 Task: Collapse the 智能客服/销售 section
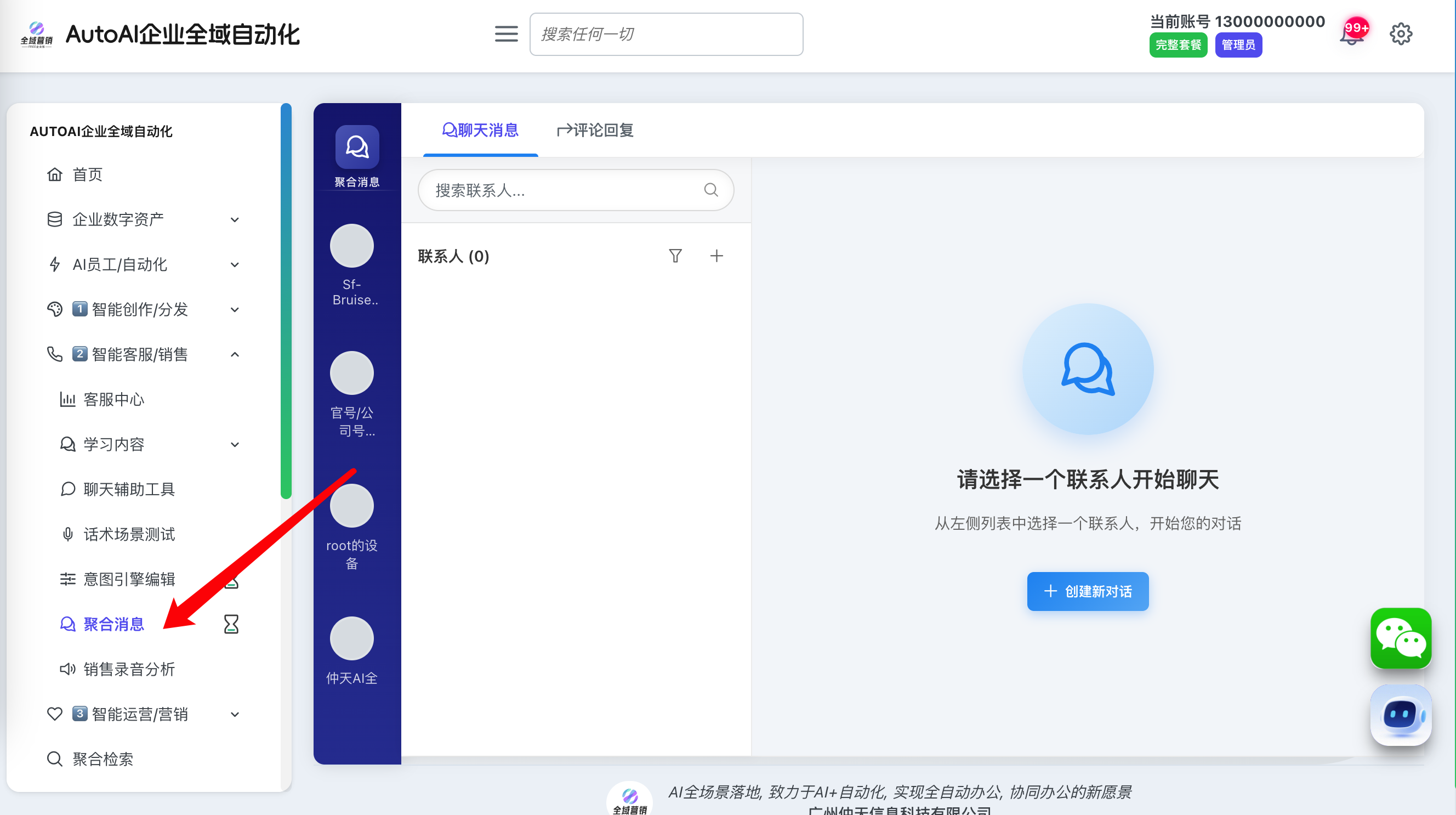click(235, 355)
